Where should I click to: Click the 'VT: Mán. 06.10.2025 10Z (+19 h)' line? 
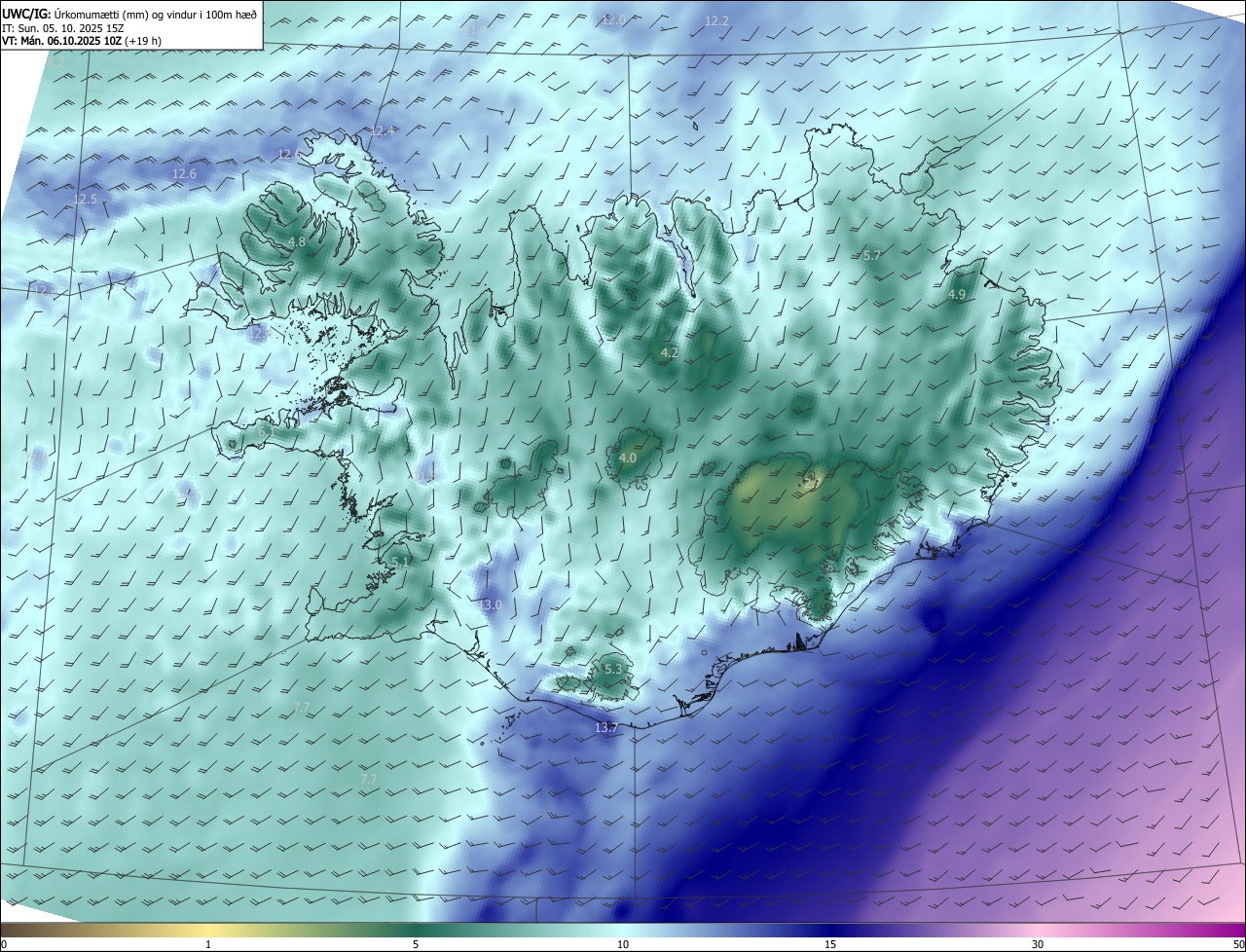(81, 42)
